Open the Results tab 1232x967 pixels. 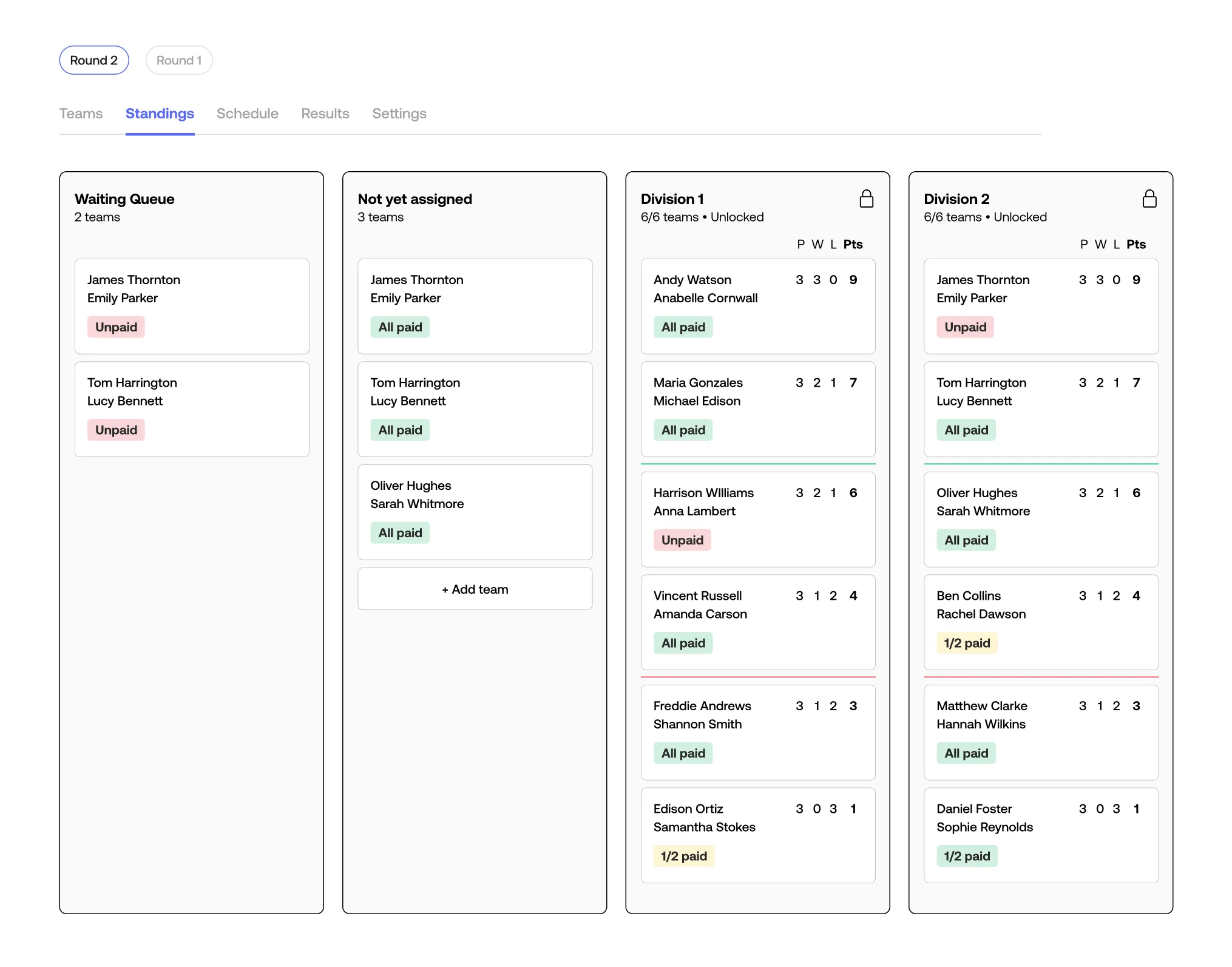[x=325, y=114]
